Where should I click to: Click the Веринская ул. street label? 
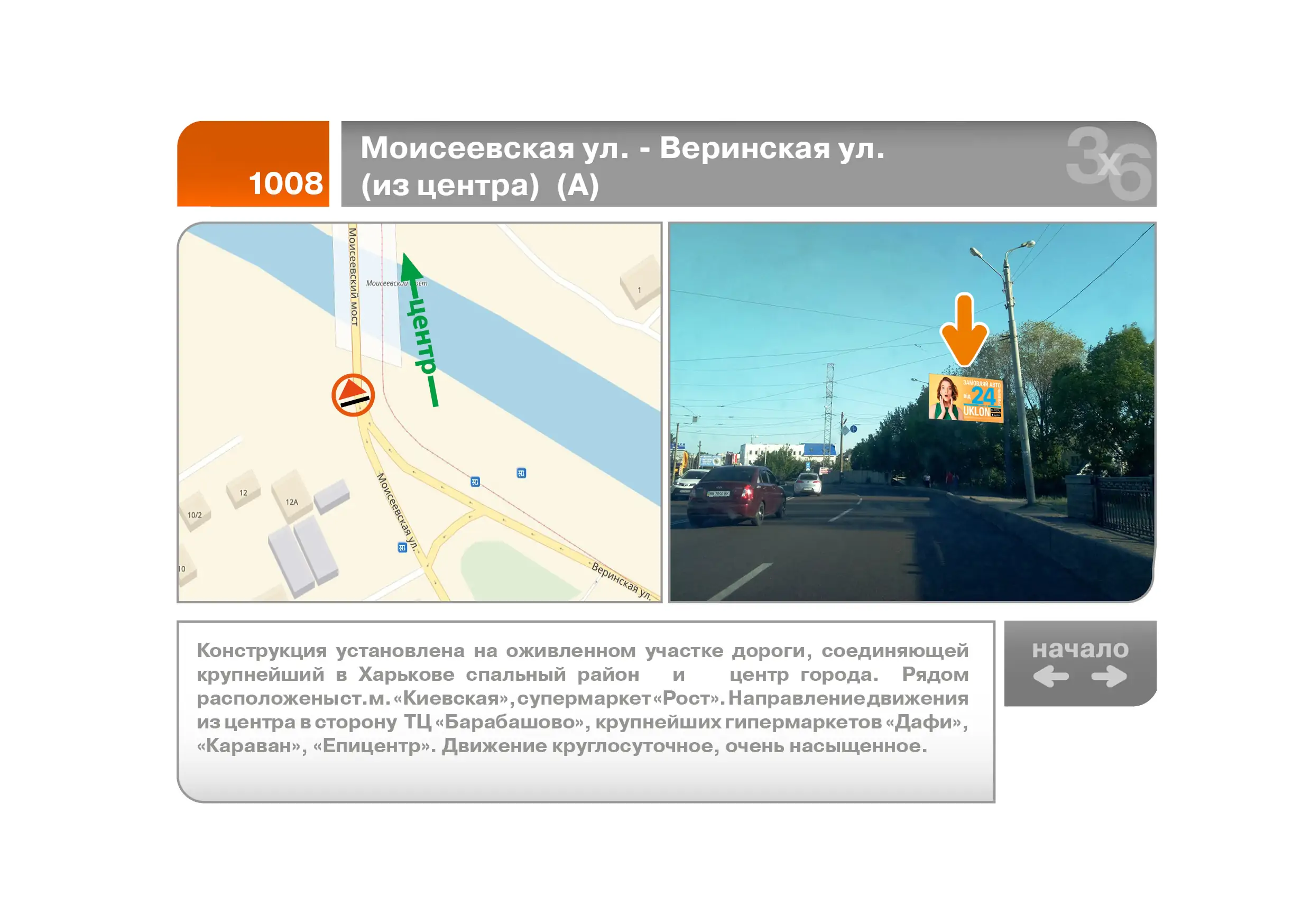(621, 581)
